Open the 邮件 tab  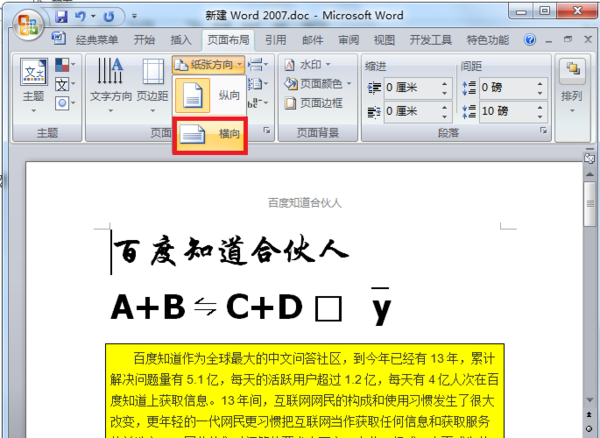click(312, 40)
